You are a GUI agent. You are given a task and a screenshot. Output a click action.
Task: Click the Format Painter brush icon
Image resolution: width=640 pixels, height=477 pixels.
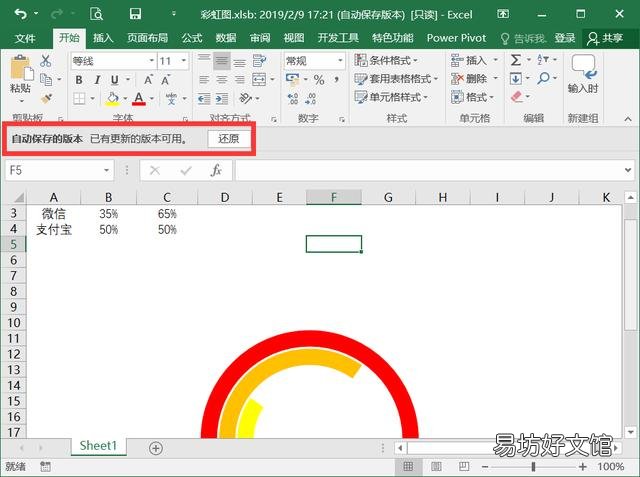click(x=46, y=98)
